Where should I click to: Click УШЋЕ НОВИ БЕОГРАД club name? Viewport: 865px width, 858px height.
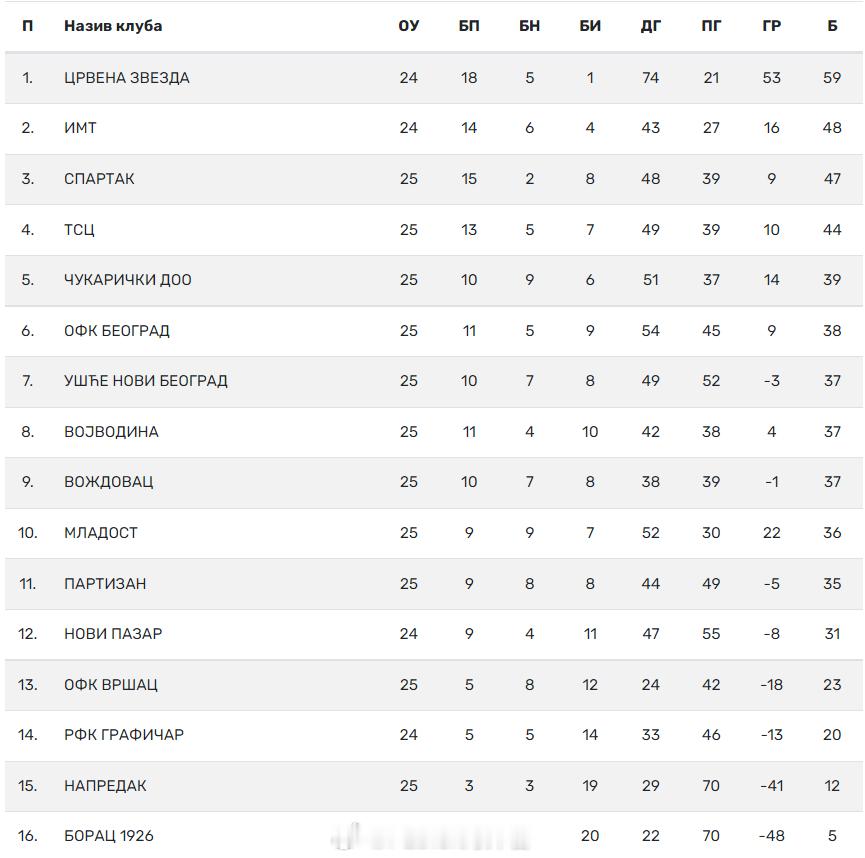146,381
